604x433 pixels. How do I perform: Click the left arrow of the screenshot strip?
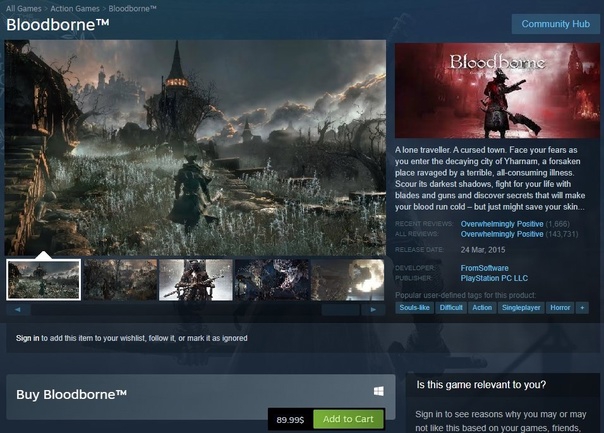[18, 309]
